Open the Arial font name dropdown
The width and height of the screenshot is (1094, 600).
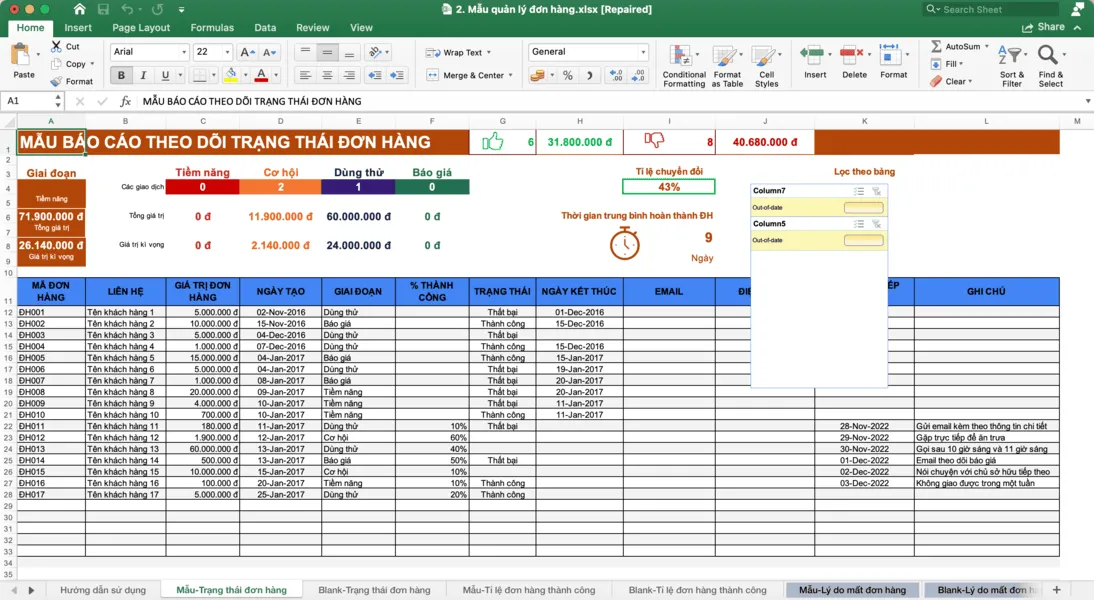click(184, 52)
